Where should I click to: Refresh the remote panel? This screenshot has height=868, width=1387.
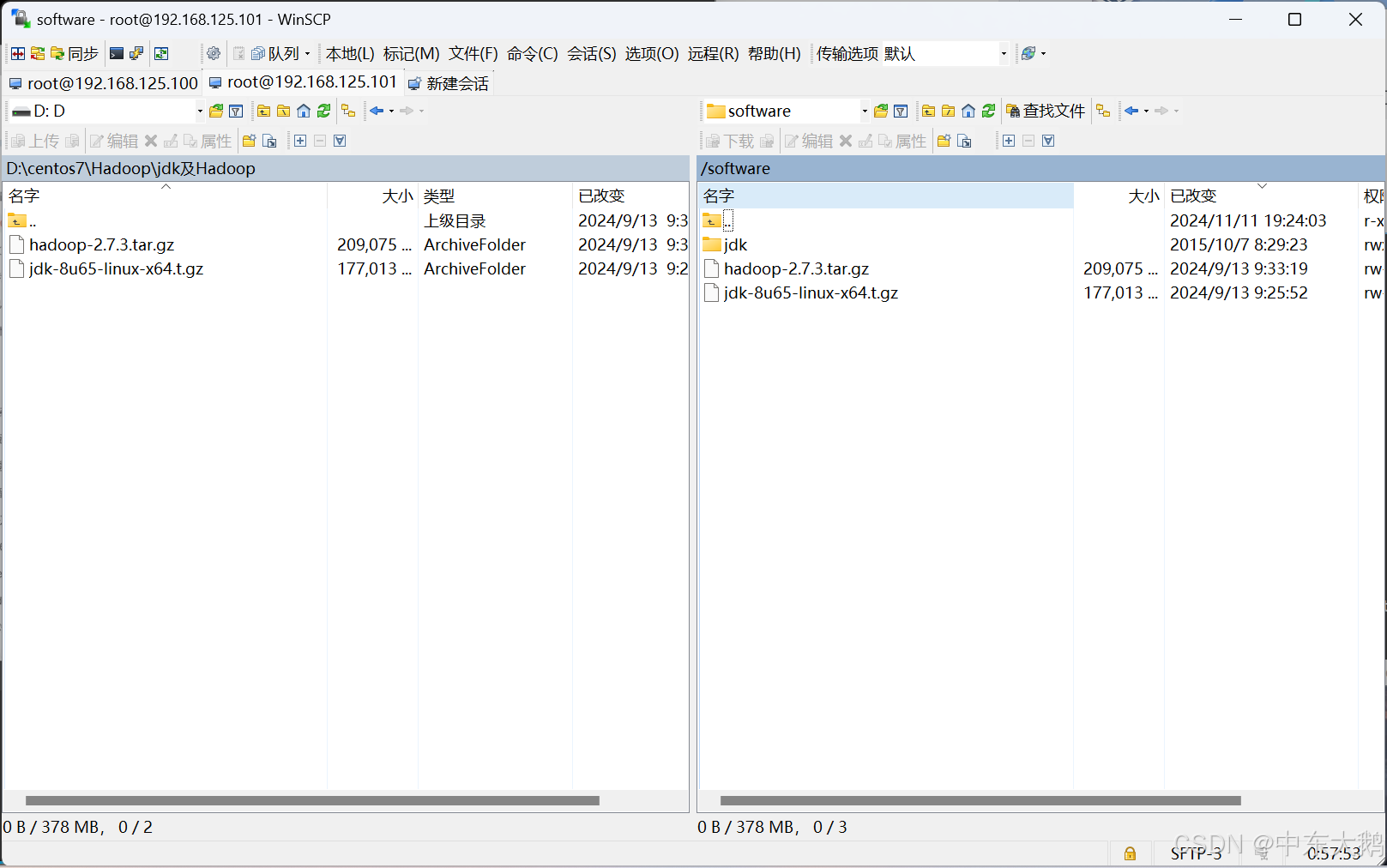[x=988, y=111]
